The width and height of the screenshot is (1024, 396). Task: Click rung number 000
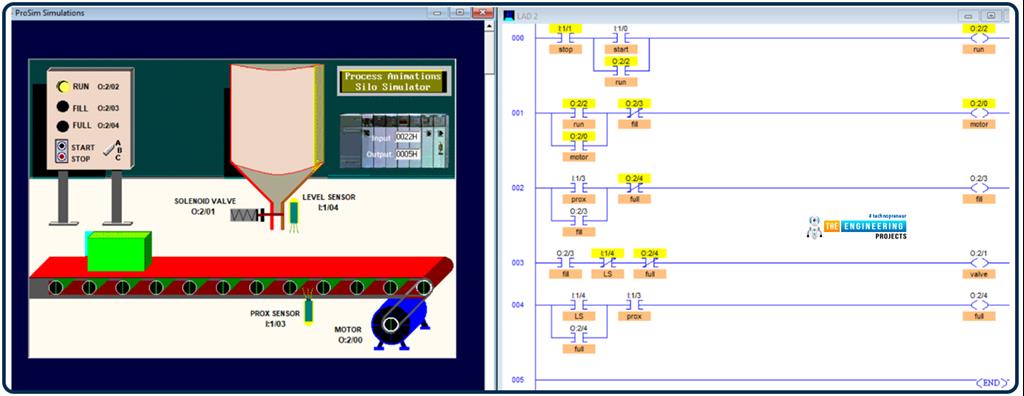[517, 38]
